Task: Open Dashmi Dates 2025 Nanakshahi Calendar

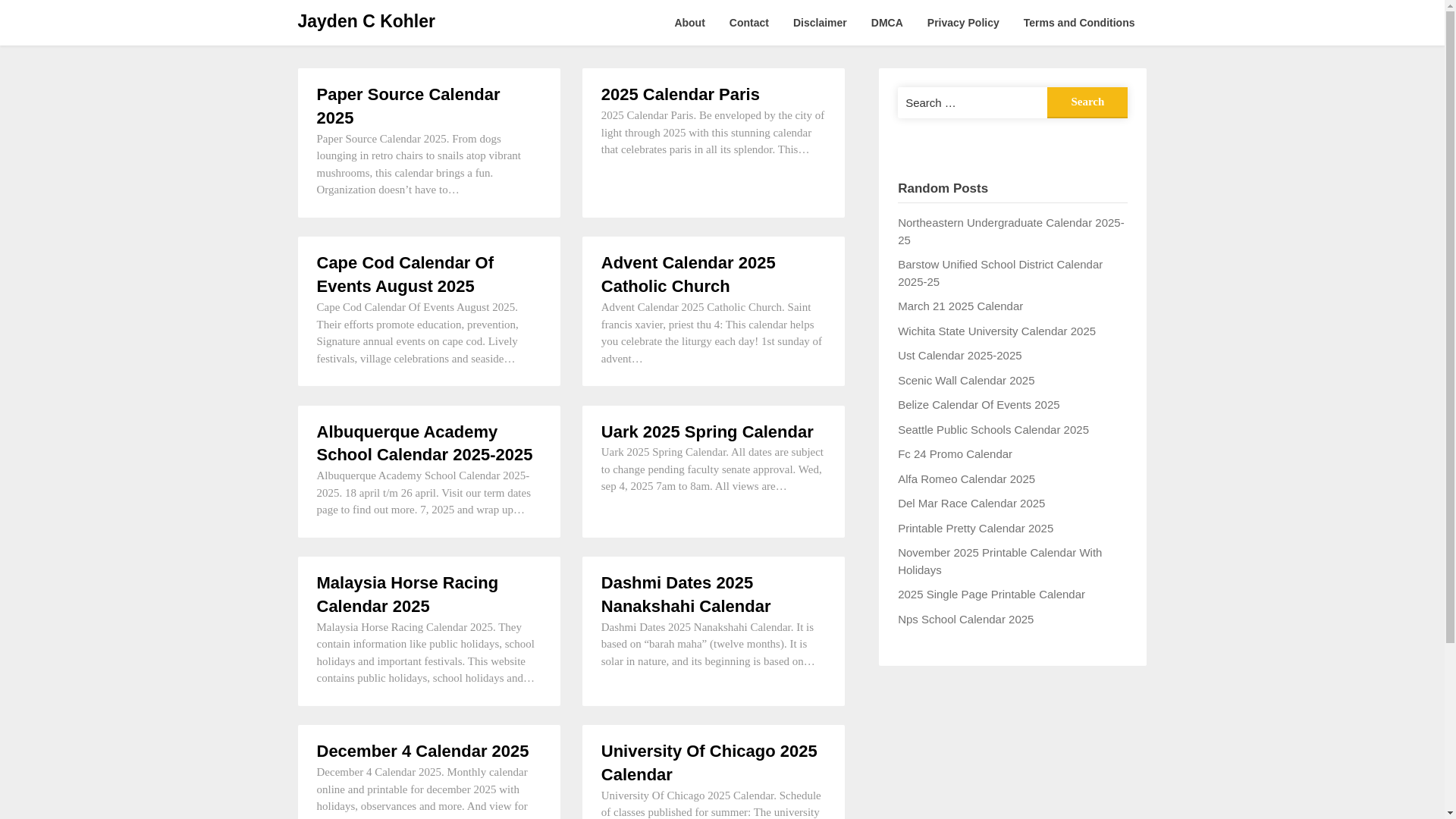Action: tap(686, 595)
